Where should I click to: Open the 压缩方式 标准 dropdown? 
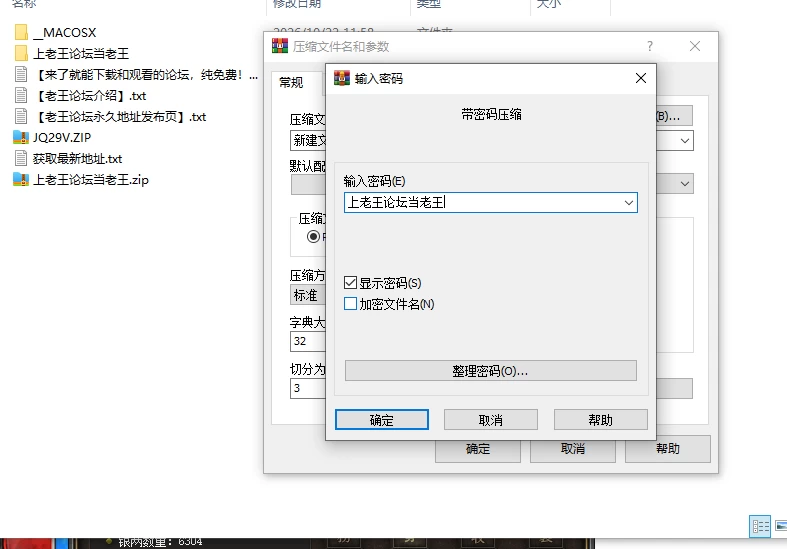(308, 295)
